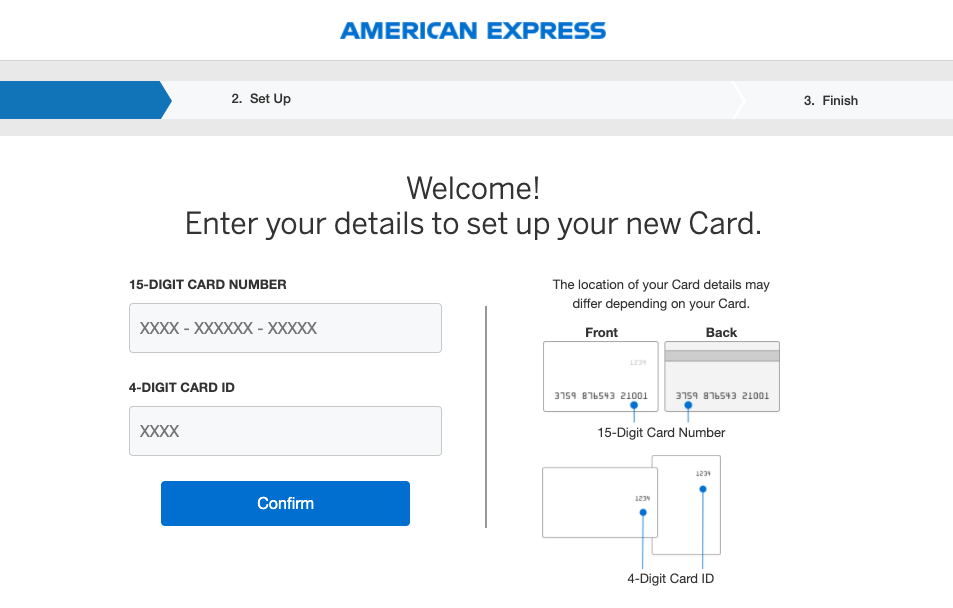
Task: Click the American Express logo
Action: coord(473,30)
